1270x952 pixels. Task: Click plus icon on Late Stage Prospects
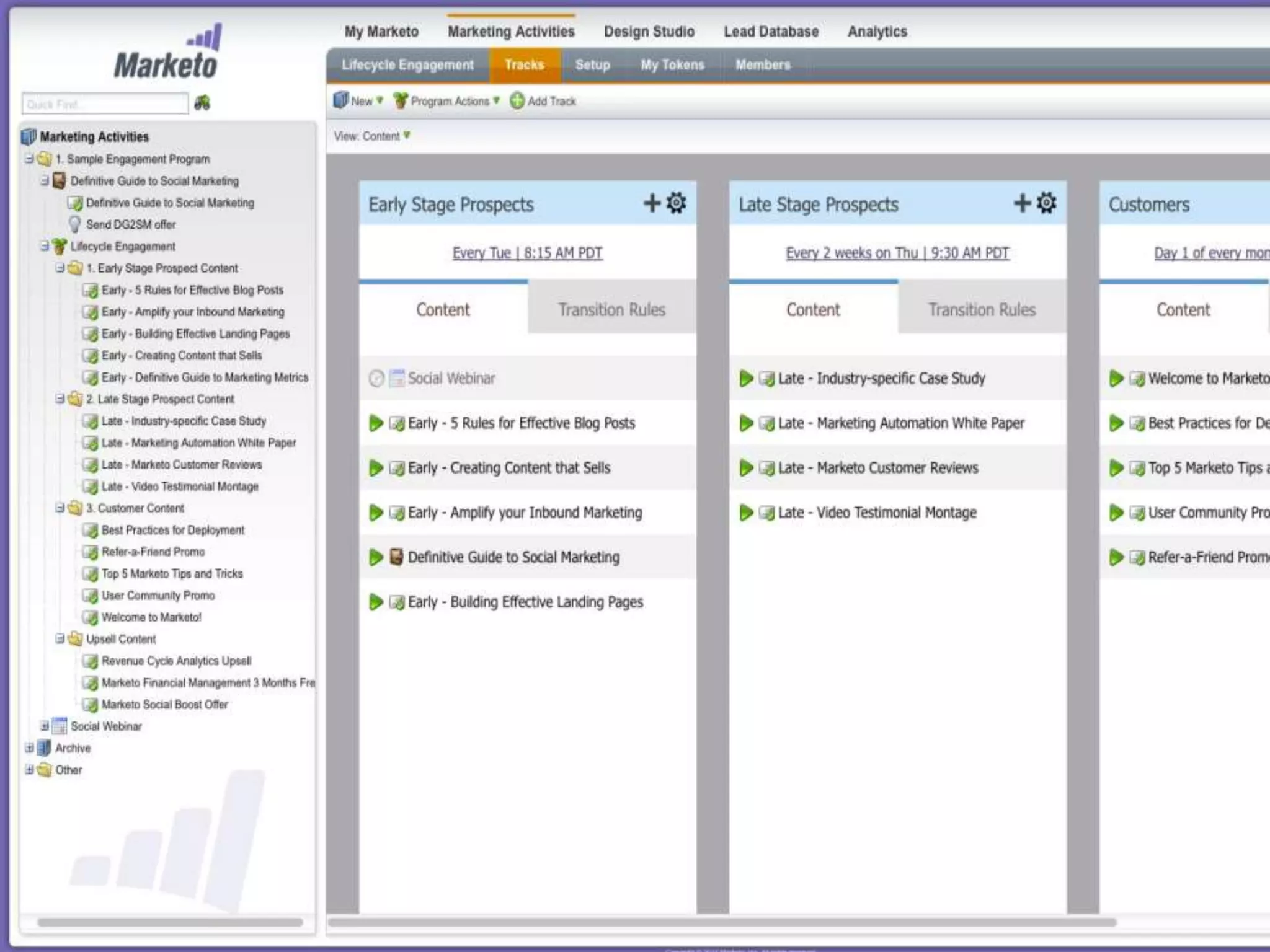pyautogui.click(x=1022, y=203)
